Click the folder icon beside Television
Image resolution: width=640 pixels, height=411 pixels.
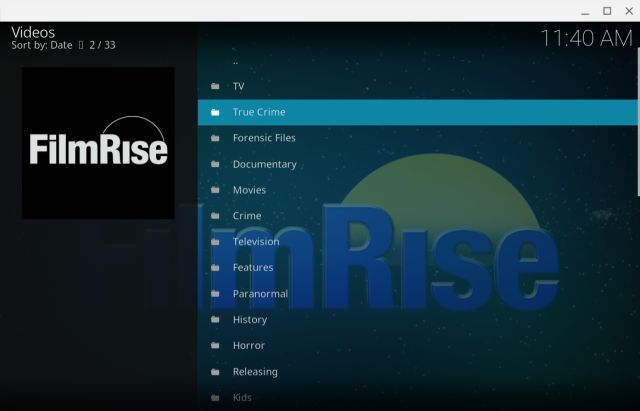215,242
